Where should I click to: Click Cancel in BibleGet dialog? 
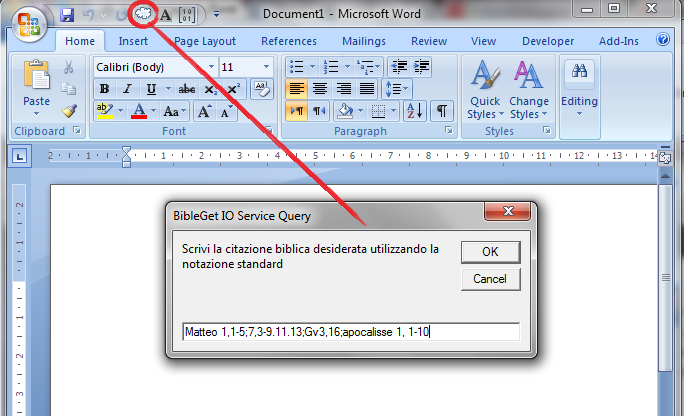coord(490,279)
